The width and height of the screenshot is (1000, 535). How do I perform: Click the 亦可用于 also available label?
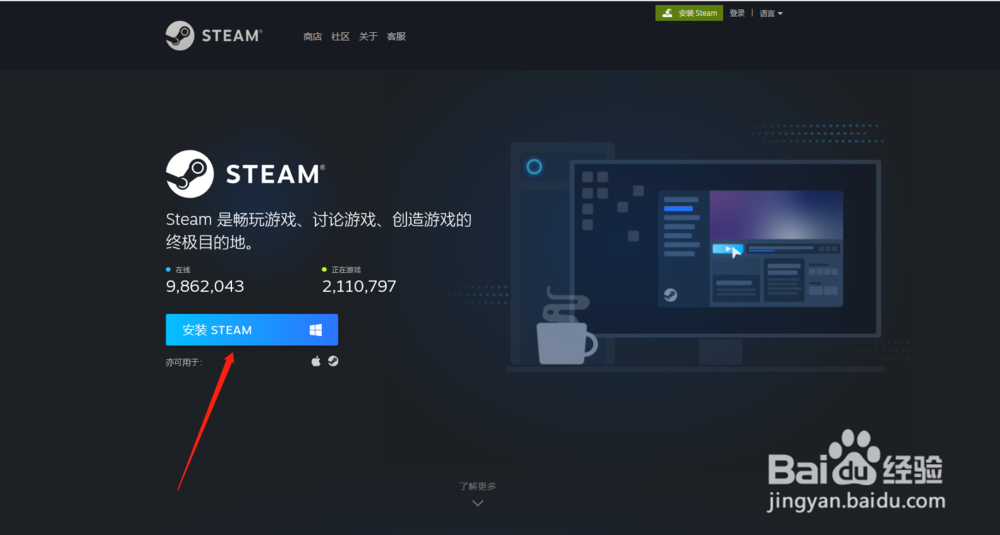tap(184, 362)
